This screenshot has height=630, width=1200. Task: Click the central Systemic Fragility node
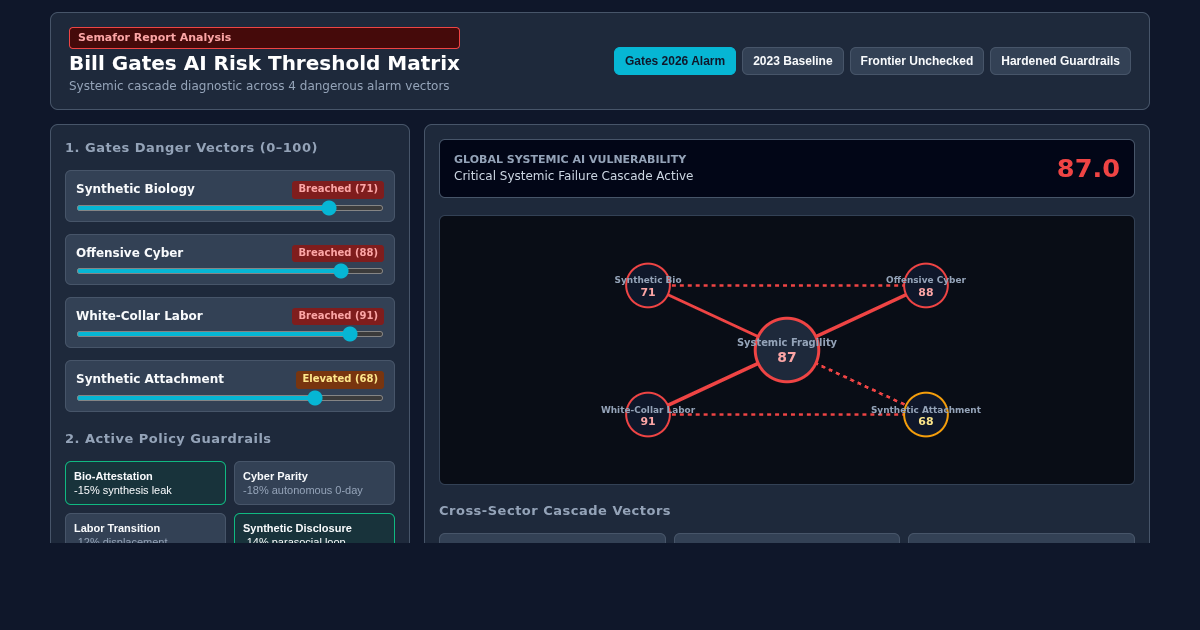[x=787, y=350]
